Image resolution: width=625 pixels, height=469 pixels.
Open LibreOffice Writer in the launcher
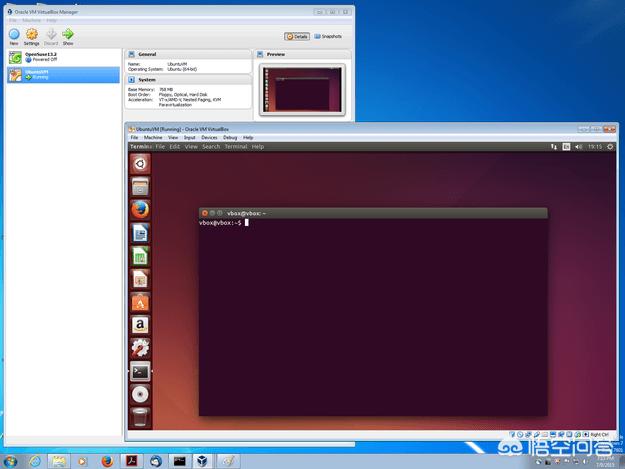click(141, 233)
